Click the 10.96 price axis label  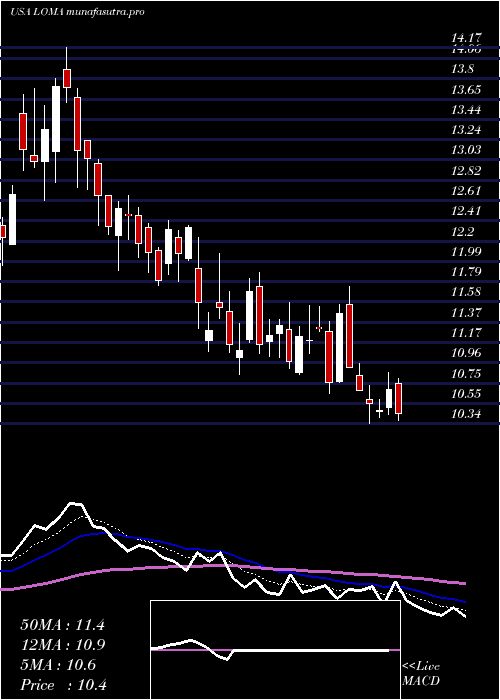pos(465,353)
